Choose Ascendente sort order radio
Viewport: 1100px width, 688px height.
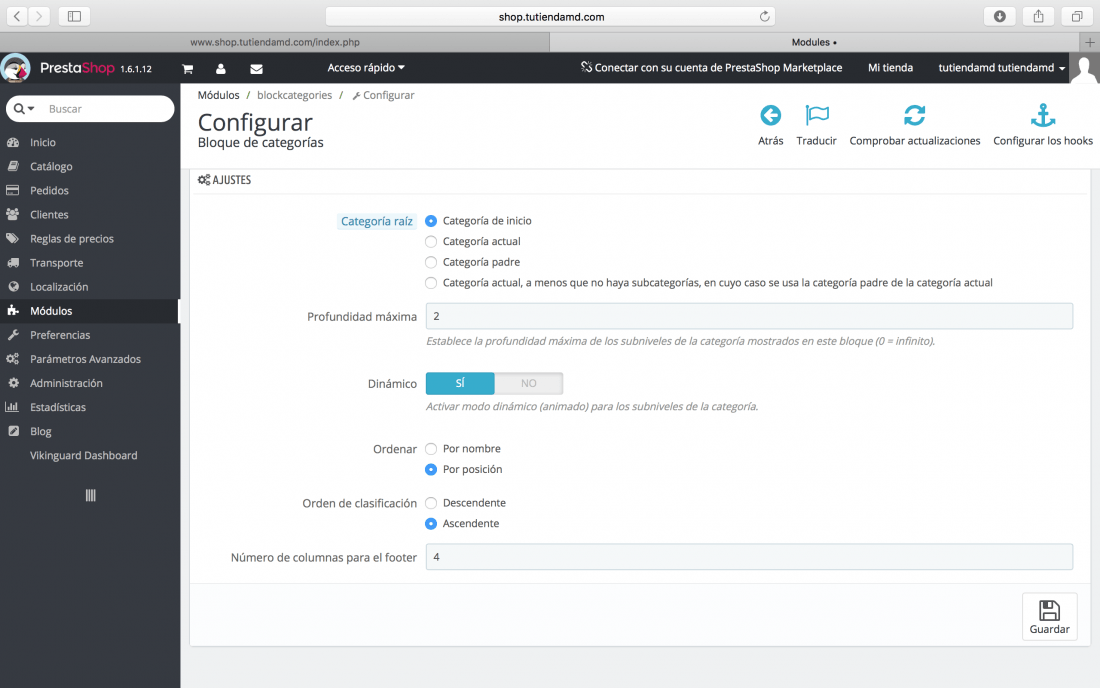tap(431, 524)
